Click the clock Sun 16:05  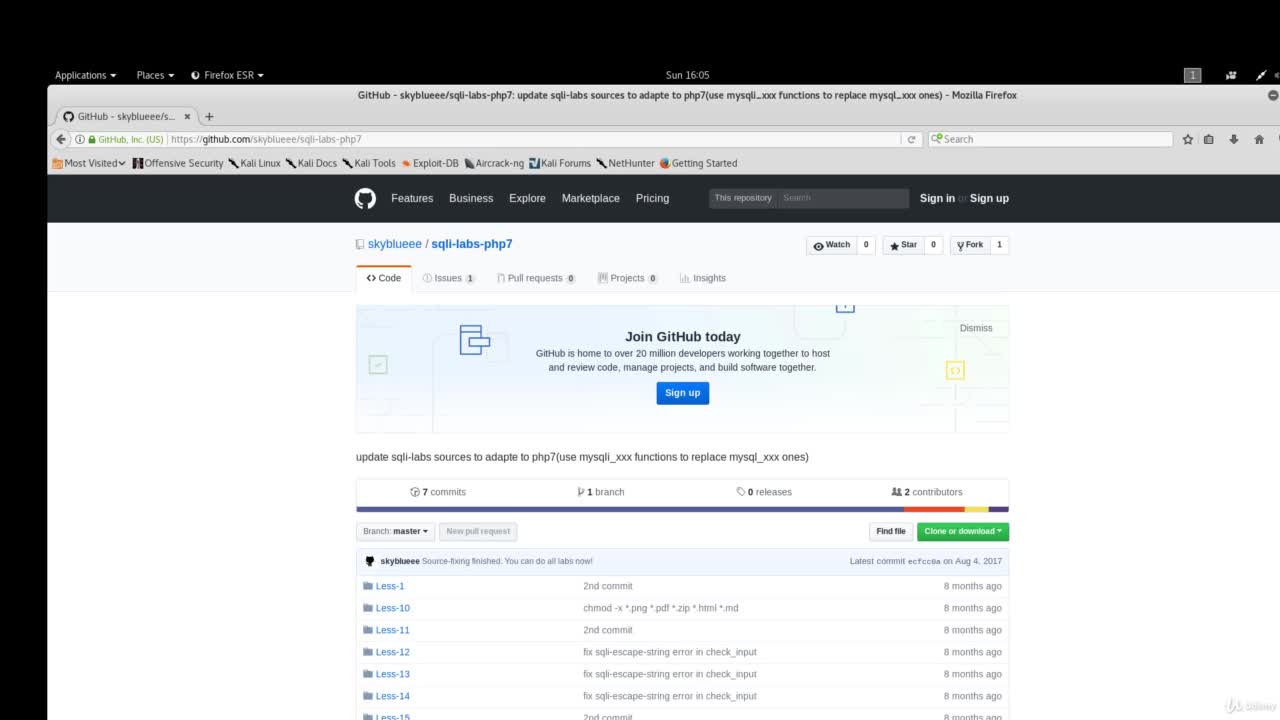(x=687, y=75)
